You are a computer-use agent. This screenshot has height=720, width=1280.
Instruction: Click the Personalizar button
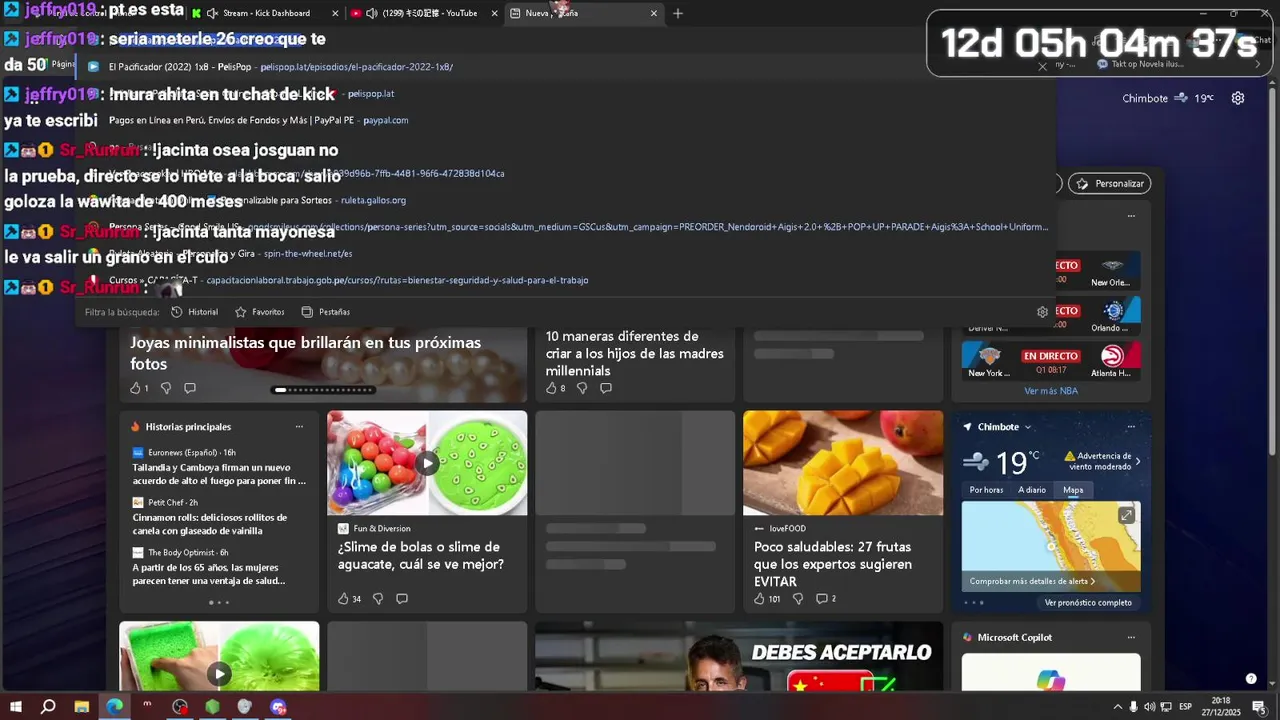(x=1109, y=184)
